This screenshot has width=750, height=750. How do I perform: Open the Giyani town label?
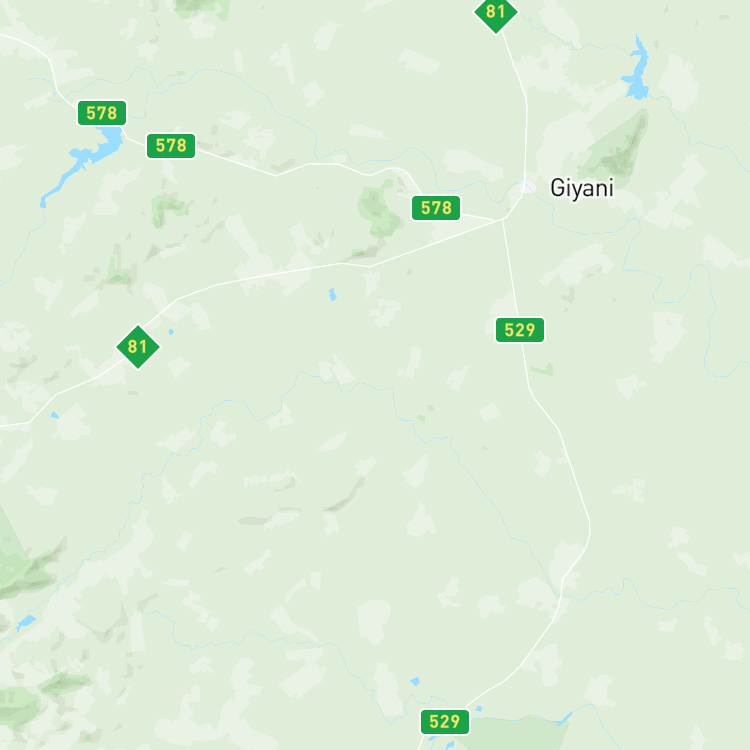click(x=582, y=188)
